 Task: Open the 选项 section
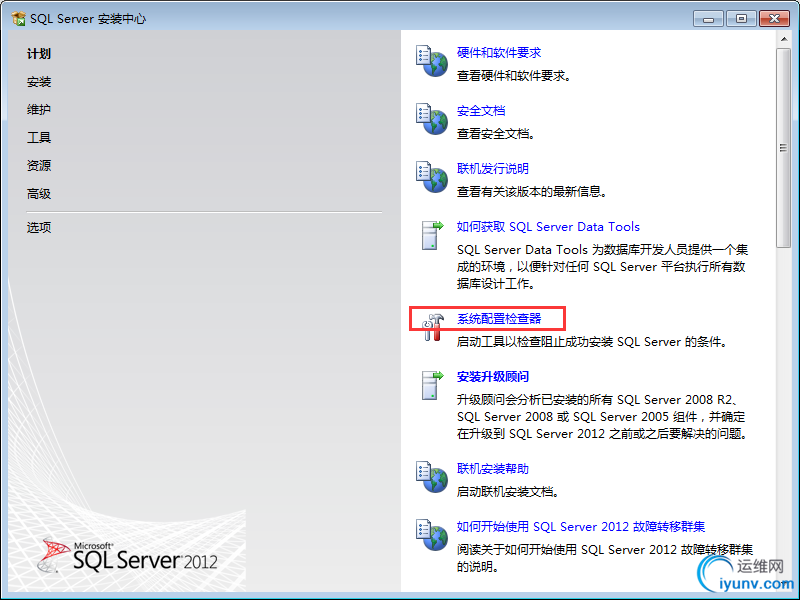coord(39,227)
